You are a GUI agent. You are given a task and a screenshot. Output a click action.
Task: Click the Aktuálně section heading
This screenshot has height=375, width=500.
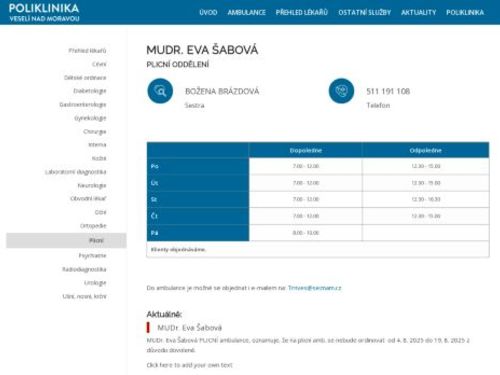164,314
